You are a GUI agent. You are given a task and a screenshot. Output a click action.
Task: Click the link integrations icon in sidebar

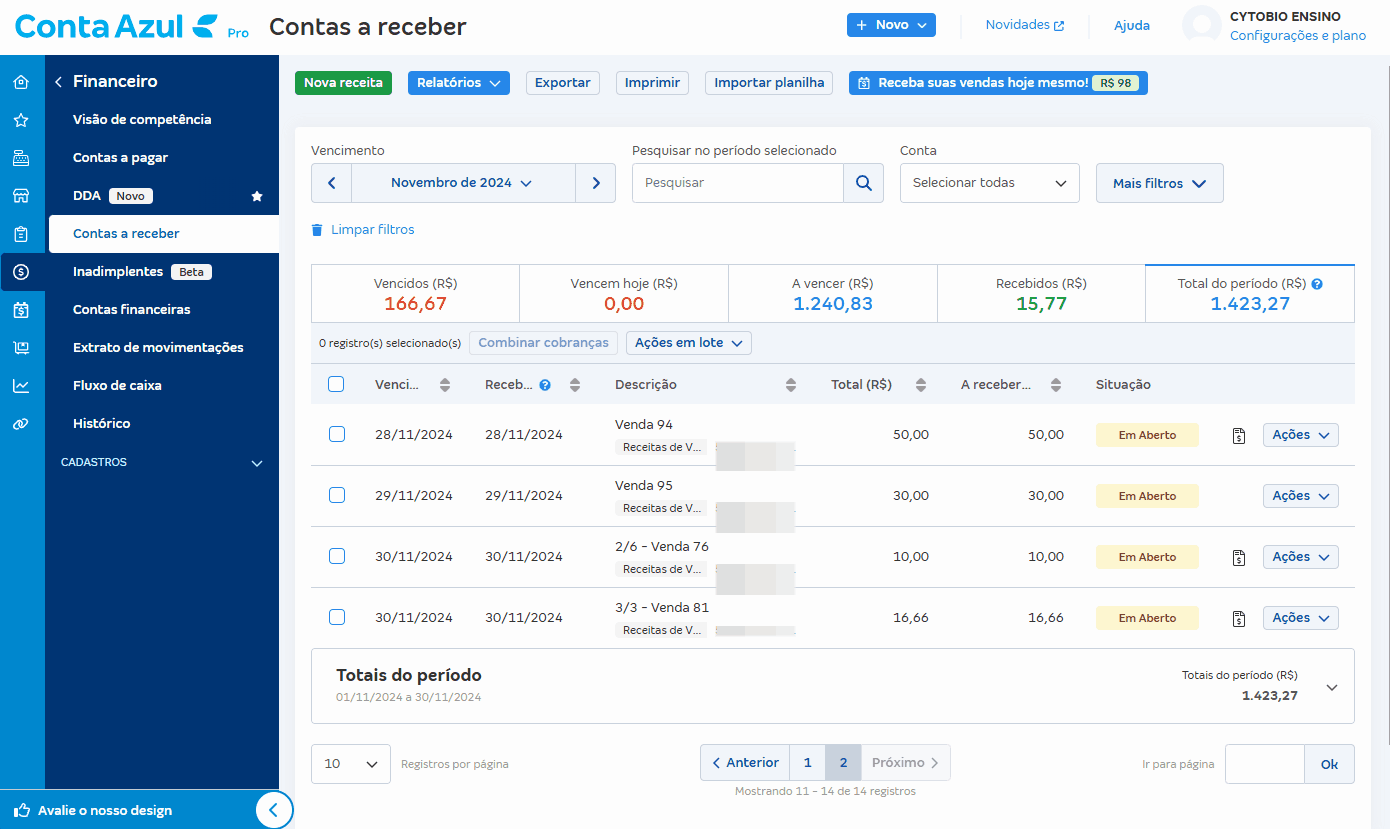[22, 423]
